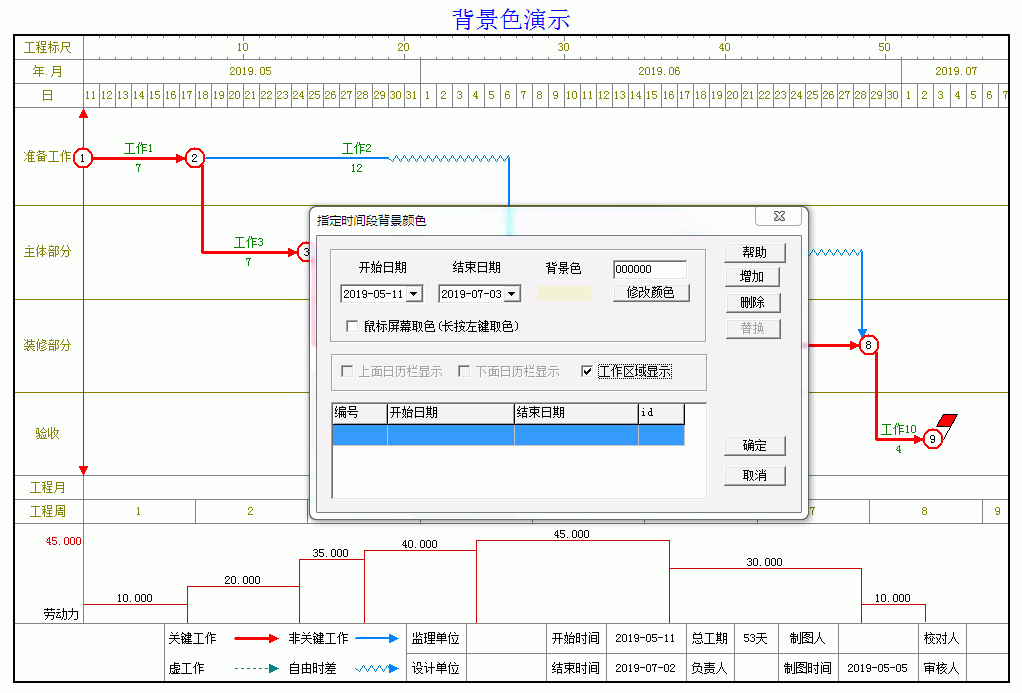This screenshot has width=1022, height=693.
Task: Select node 2 in the network diagram
Action: (x=194, y=158)
